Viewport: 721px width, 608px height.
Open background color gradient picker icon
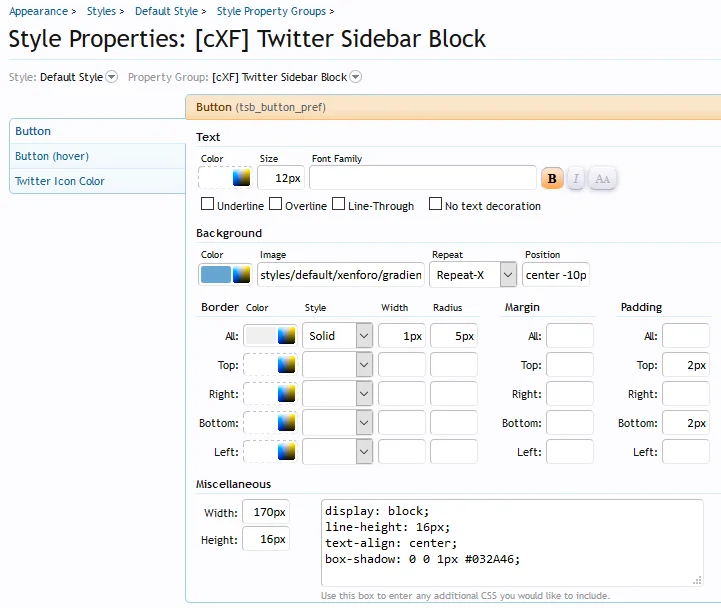(241, 275)
